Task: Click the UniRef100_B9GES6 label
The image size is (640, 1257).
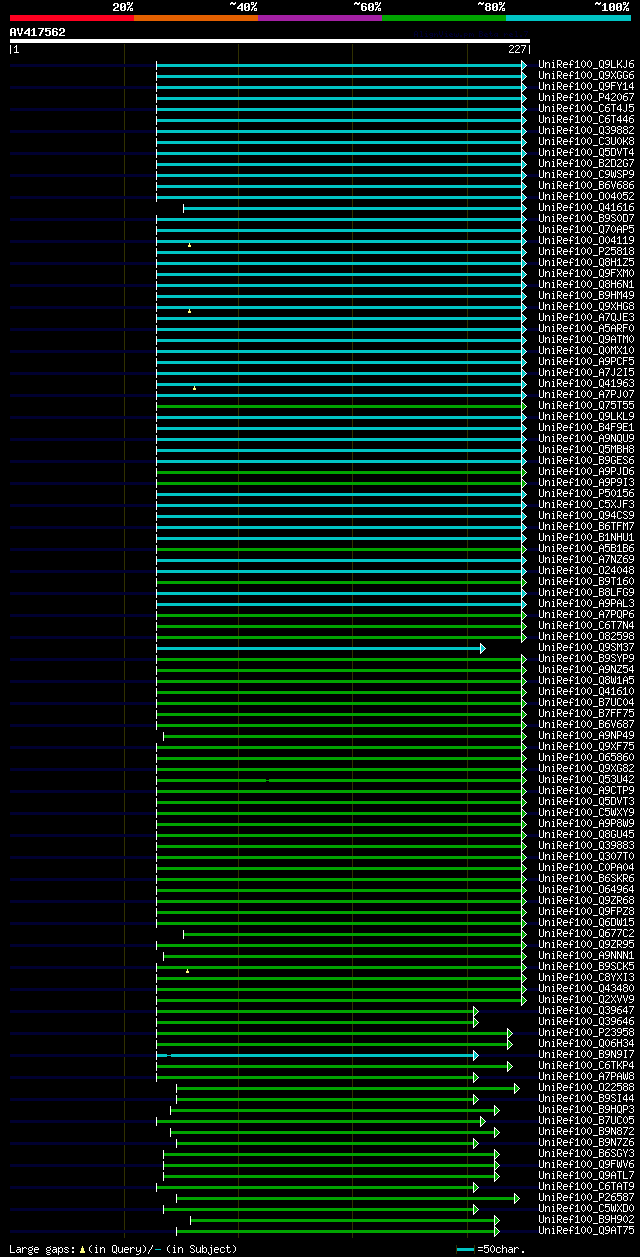Action: [586, 461]
